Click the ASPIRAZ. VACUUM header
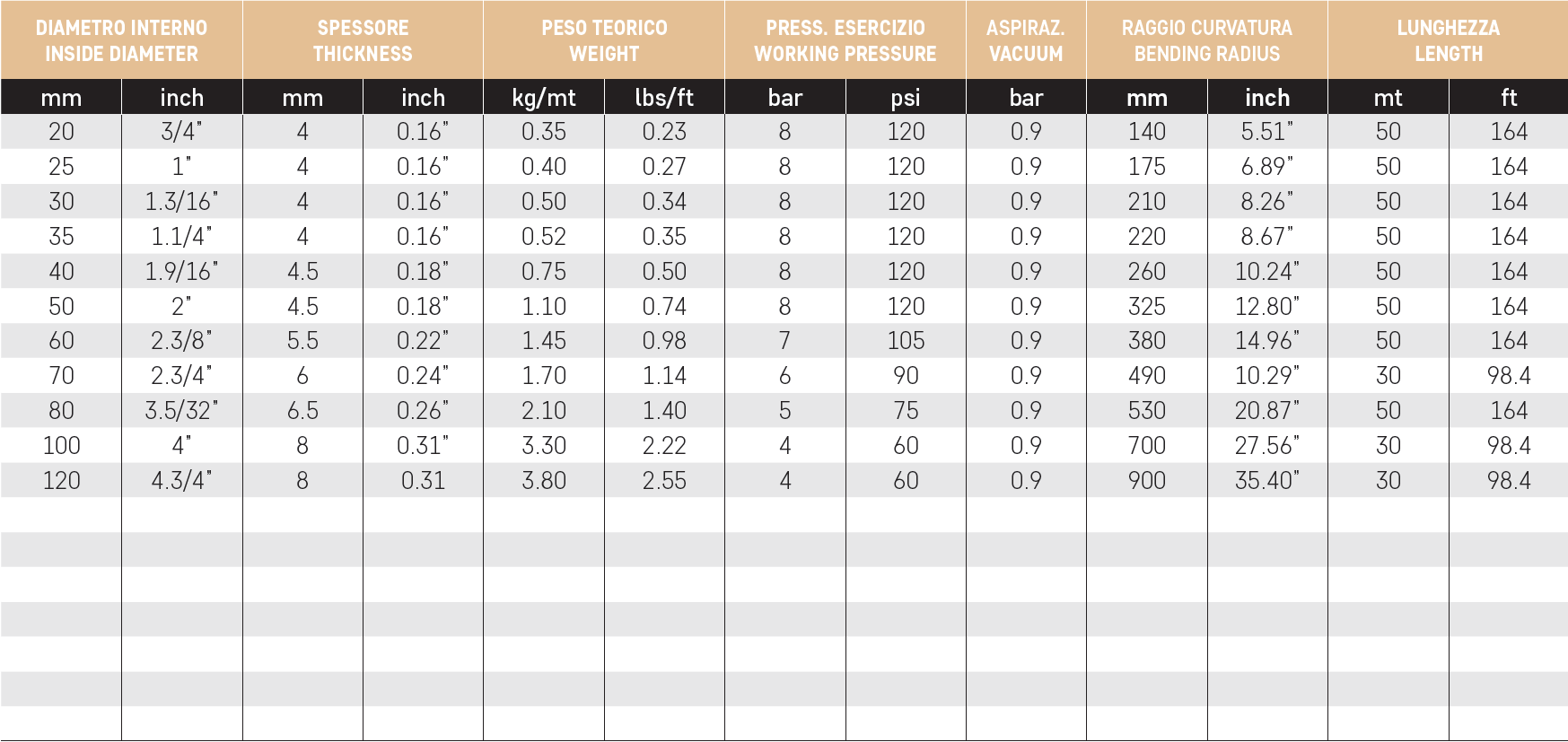1568x742 pixels. 1026,40
